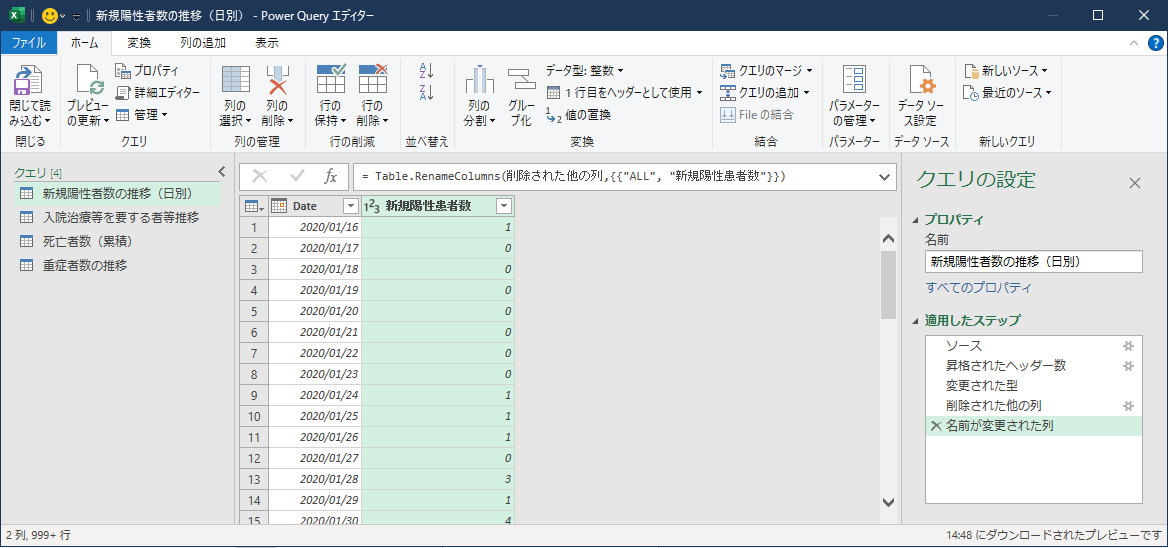This screenshot has height=548, width=1168.
Task: Select row number 9 header
Action: 254,394
